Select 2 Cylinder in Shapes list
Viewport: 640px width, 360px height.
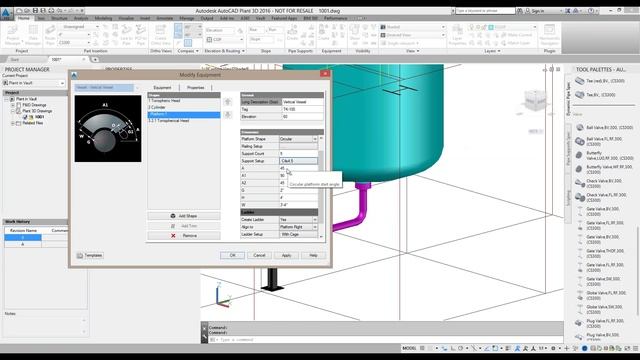[x=184, y=107]
